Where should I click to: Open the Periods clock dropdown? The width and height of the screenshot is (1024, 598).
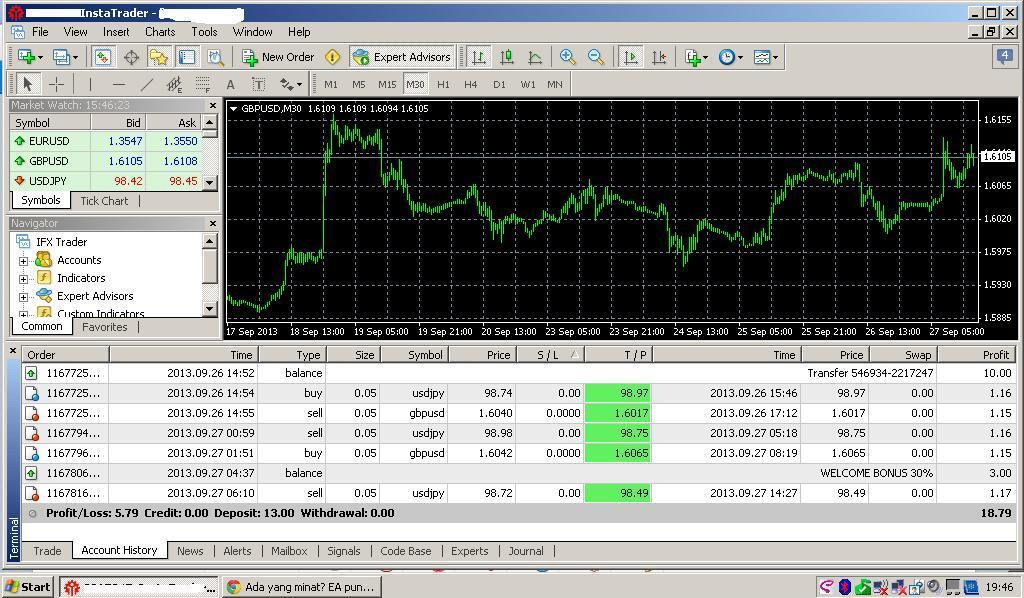[x=731, y=57]
